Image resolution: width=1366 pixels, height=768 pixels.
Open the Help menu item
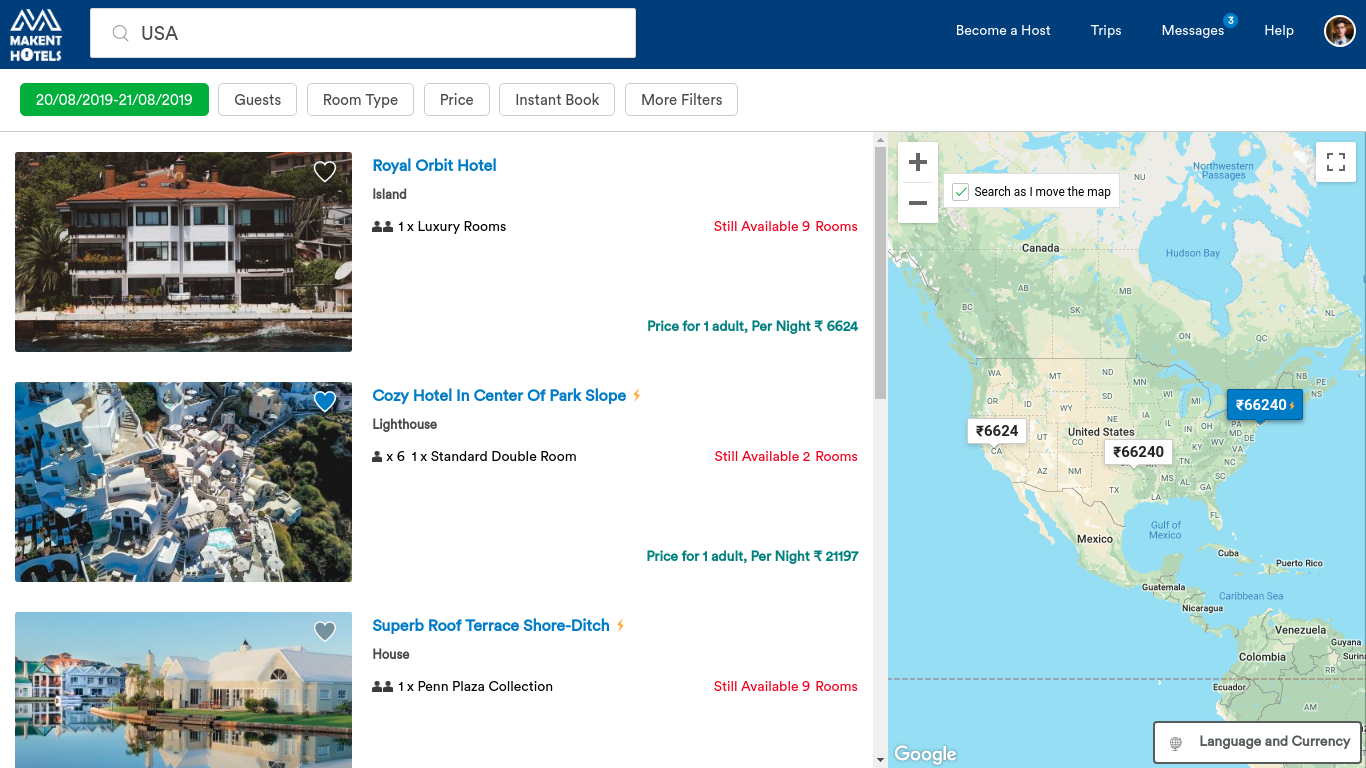pyautogui.click(x=1279, y=31)
